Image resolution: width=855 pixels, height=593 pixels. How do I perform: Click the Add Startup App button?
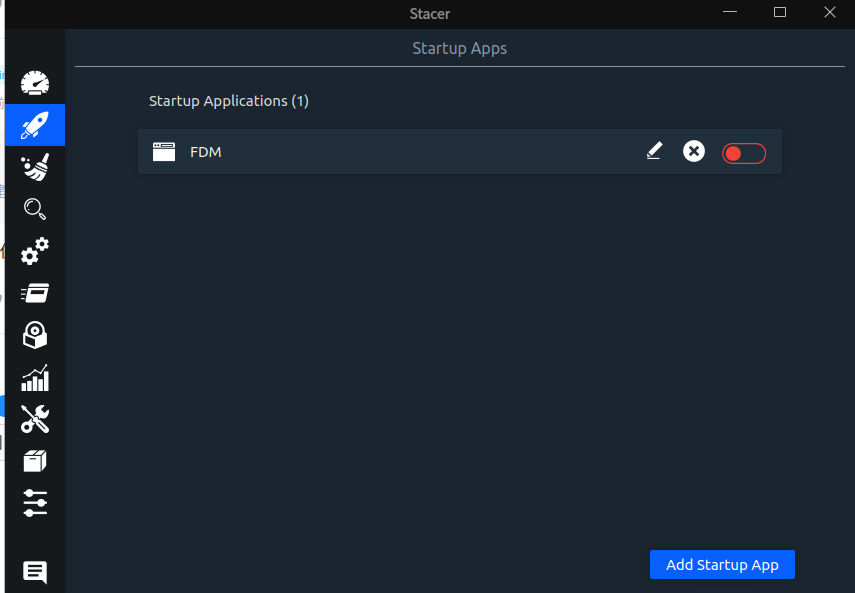pyautogui.click(x=722, y=565)
